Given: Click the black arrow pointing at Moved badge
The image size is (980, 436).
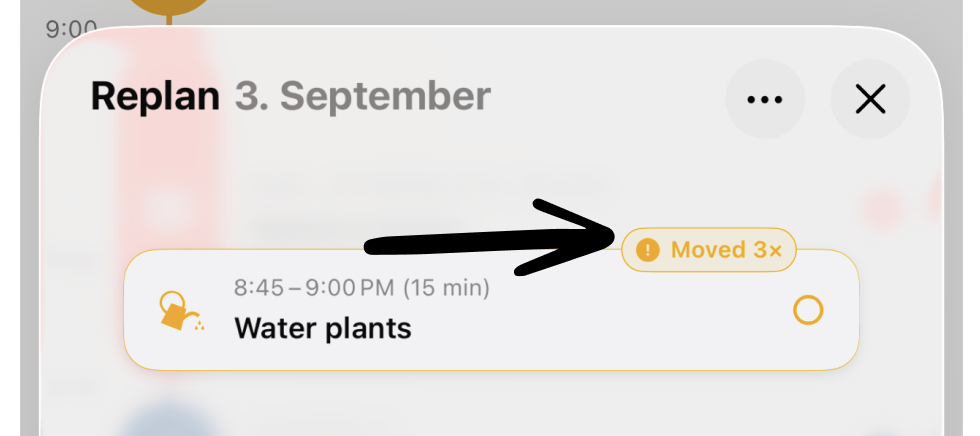Looking at the screenshot, I should (489, 238).
